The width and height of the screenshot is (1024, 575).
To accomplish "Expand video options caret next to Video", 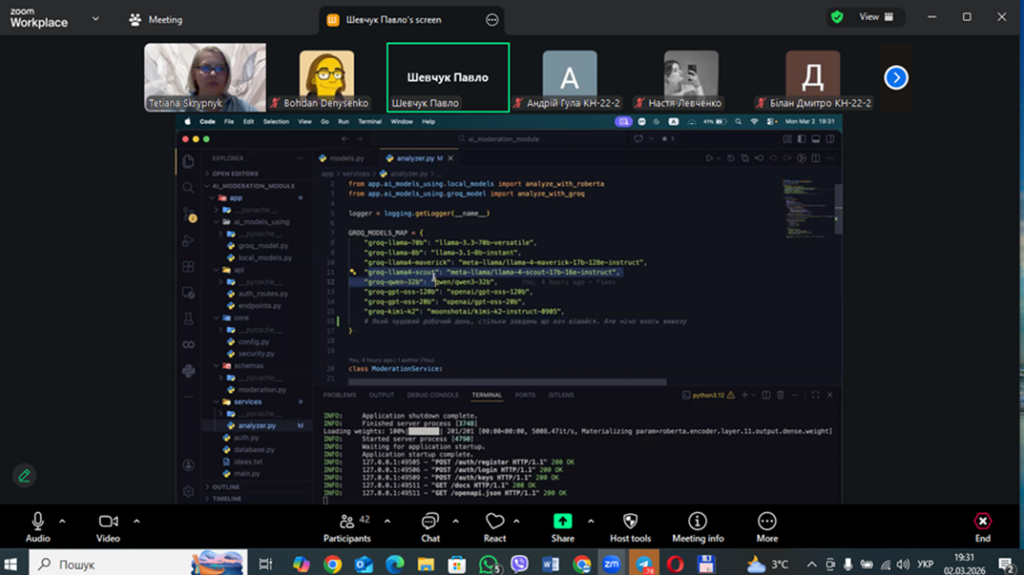I will (136, 521).
